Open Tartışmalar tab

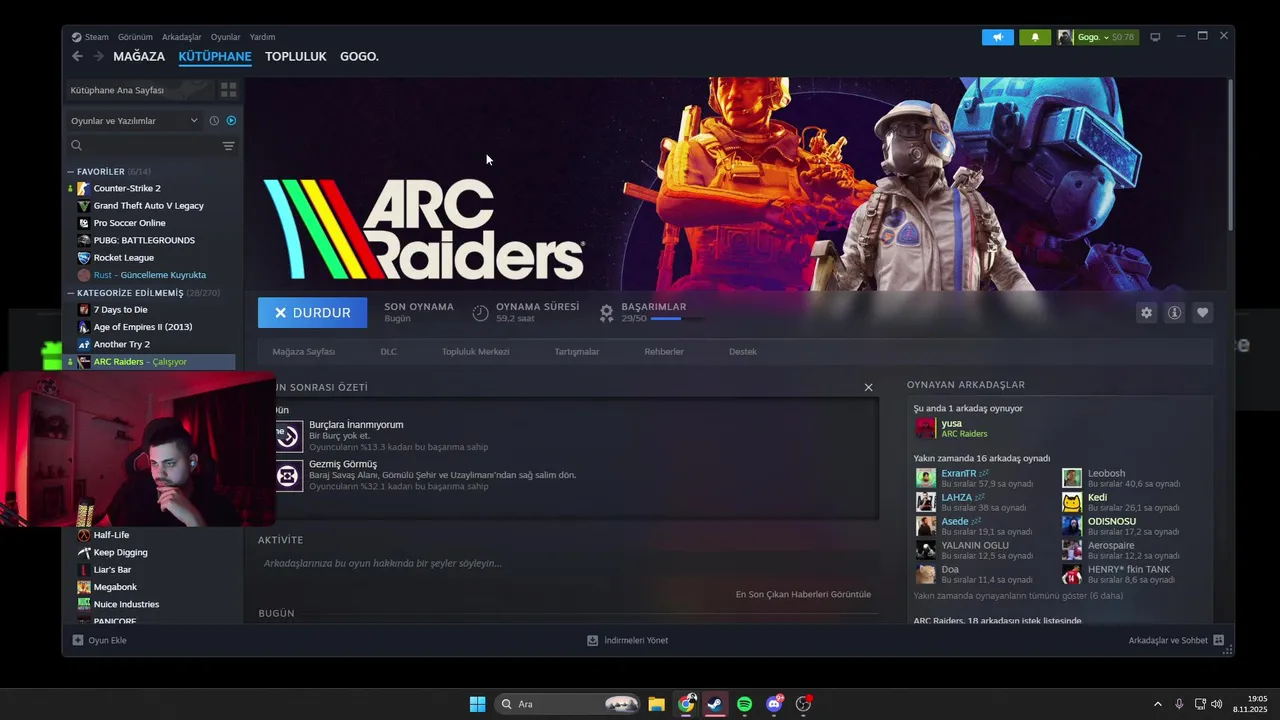[577, 352]
